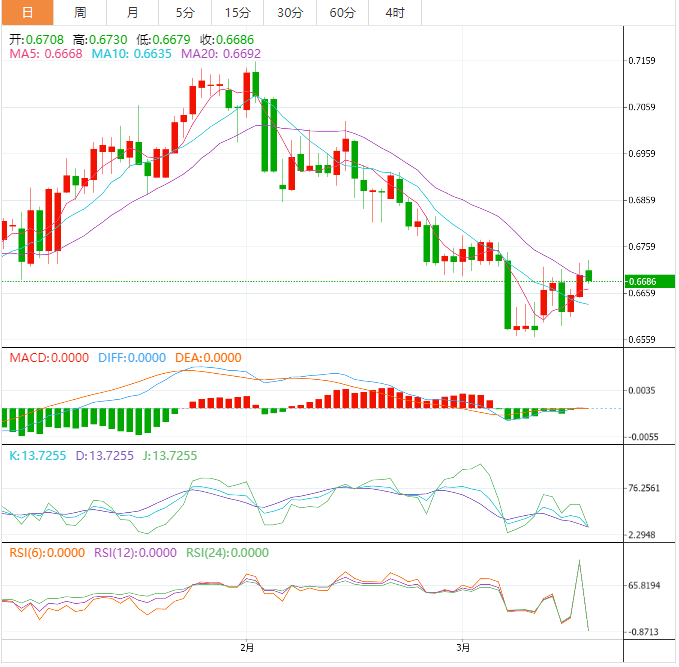Click the J:13.7255 indicator label

[x=170, y=456]
